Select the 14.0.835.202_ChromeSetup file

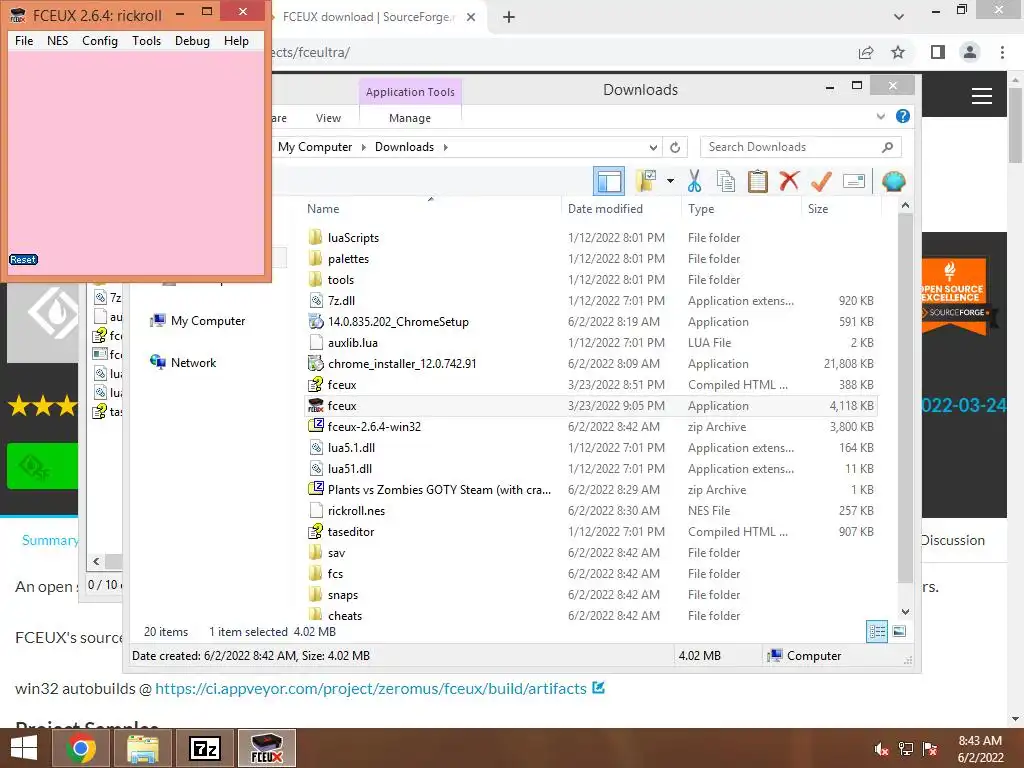[x=398, y=321]
